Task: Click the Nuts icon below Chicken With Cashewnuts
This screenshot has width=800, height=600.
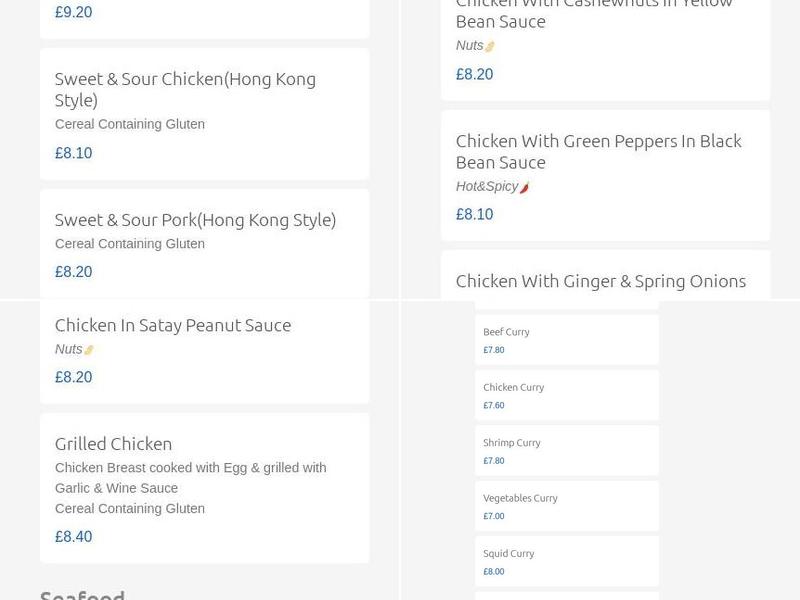Action: click(487, 44)
